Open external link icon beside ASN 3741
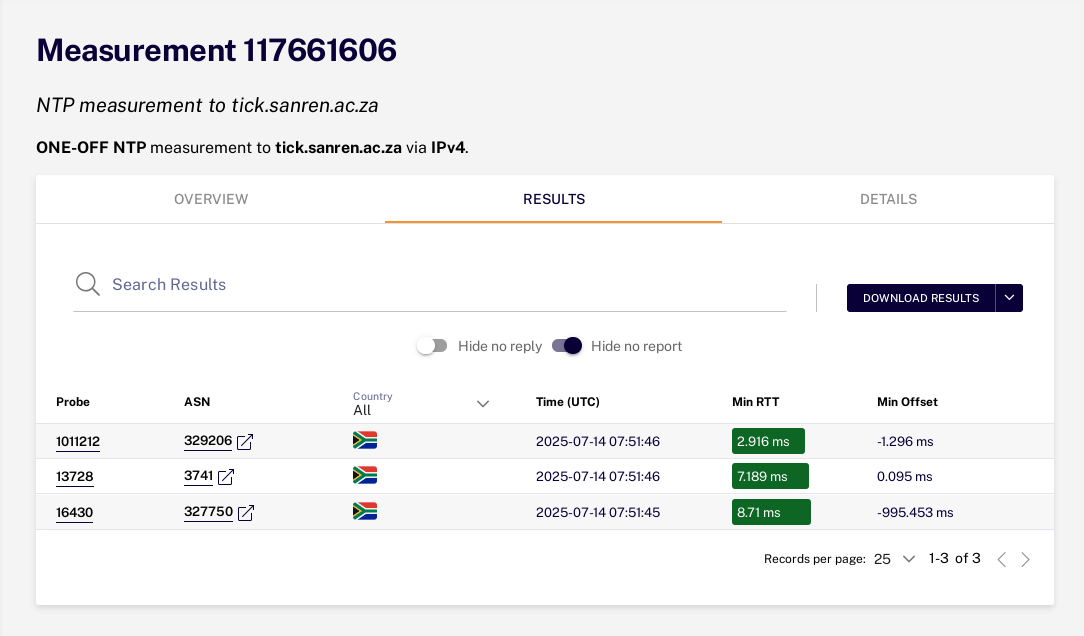The image size is (1084, 636). [x=226, y=477]
